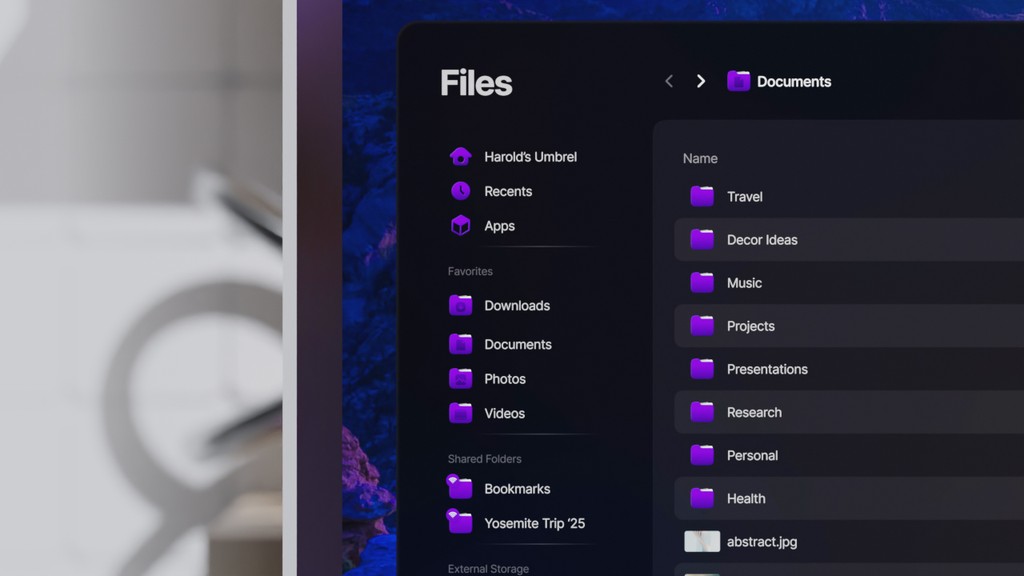This screenshot has width=1024, height=576.
Task: Open the Apps cube icon
Action: (x=460, y=226)
